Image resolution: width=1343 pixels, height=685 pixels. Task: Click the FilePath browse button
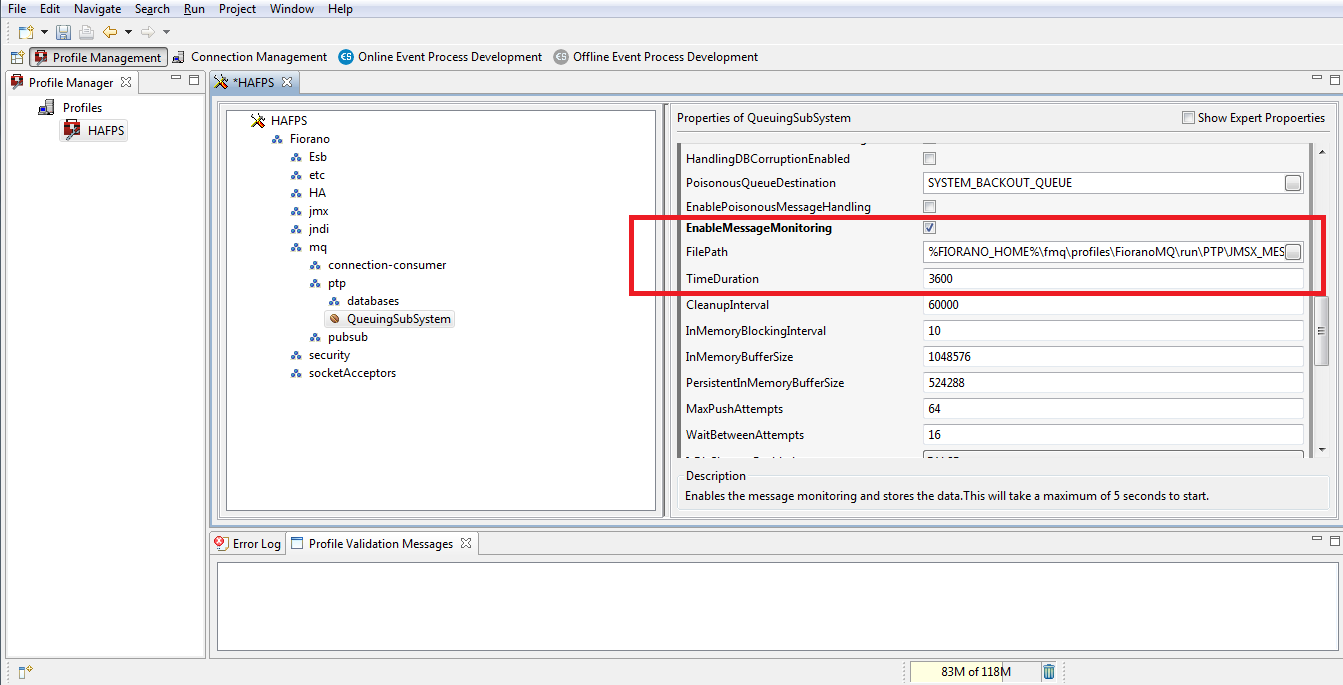point(1293,252)
